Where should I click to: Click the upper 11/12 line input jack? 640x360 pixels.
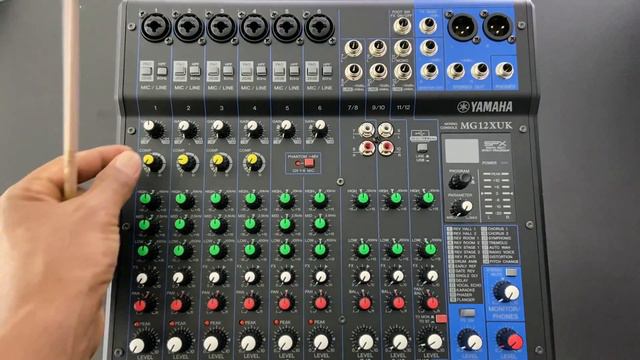[403, 48]
